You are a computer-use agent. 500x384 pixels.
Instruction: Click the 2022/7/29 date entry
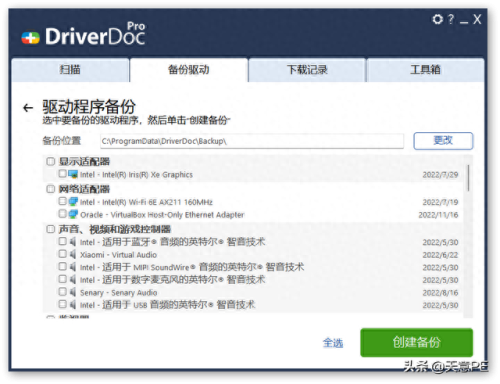tap(440, 175)
